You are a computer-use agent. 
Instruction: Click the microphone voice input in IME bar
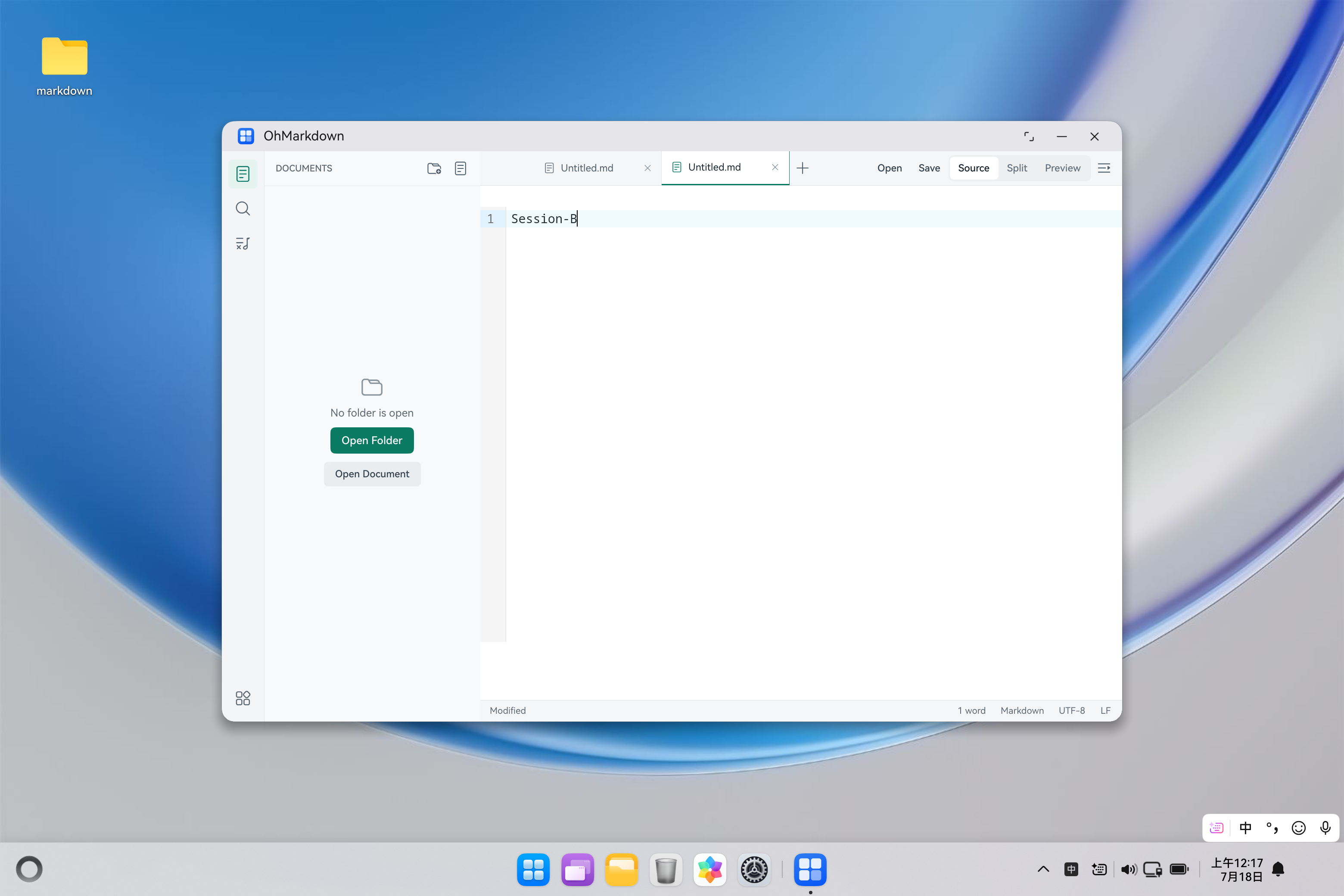pyautogui.click(x=1325, y=828)
